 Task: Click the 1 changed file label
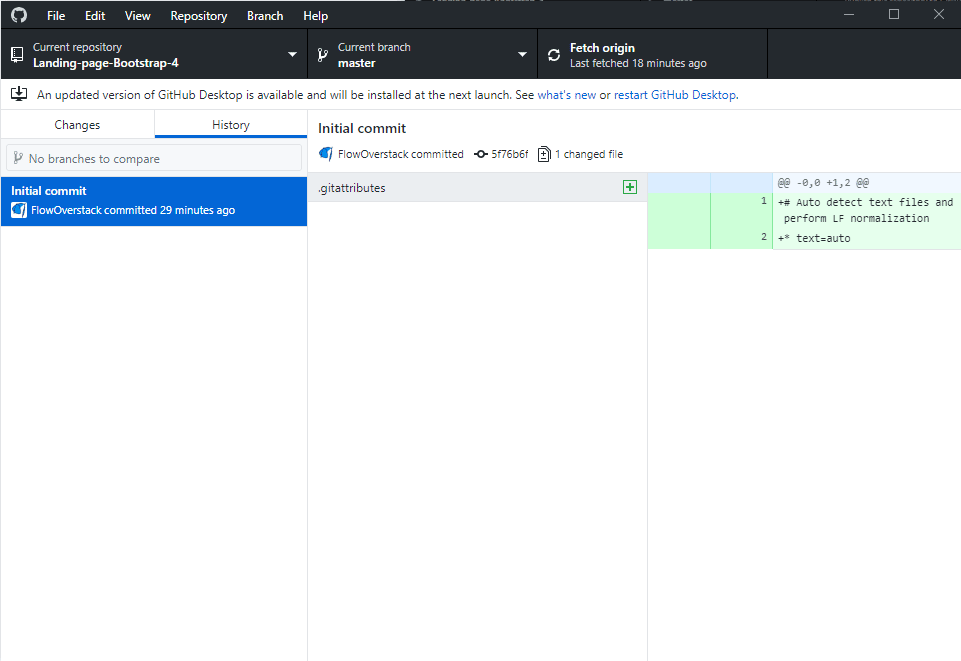(x=589, y=154)
